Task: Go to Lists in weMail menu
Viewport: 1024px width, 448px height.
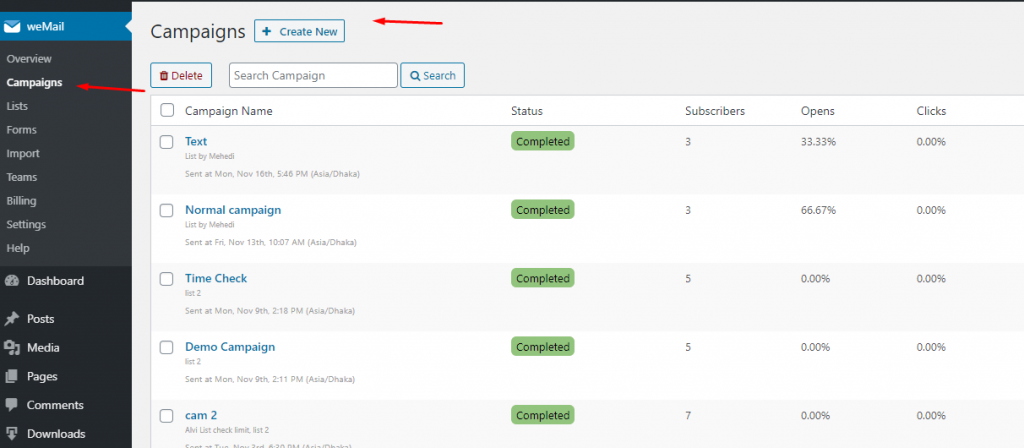Action: coord(17,106)
